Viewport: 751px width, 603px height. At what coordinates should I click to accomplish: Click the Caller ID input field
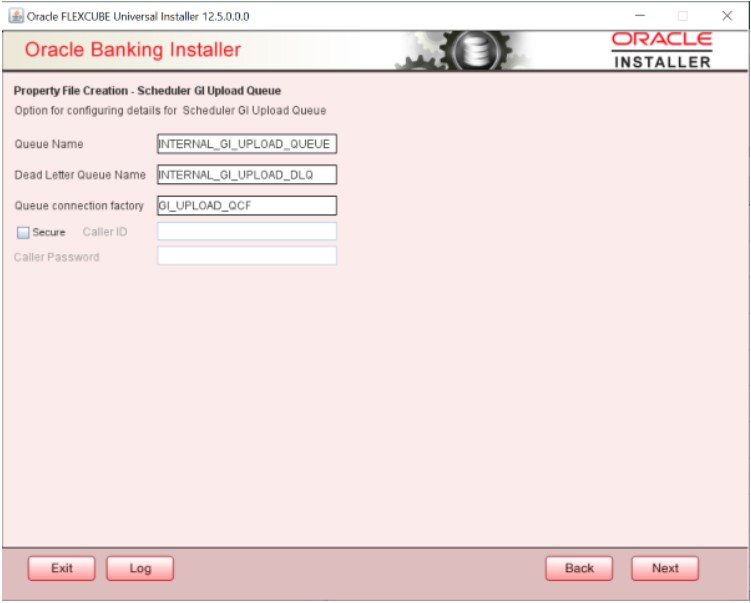247,231
